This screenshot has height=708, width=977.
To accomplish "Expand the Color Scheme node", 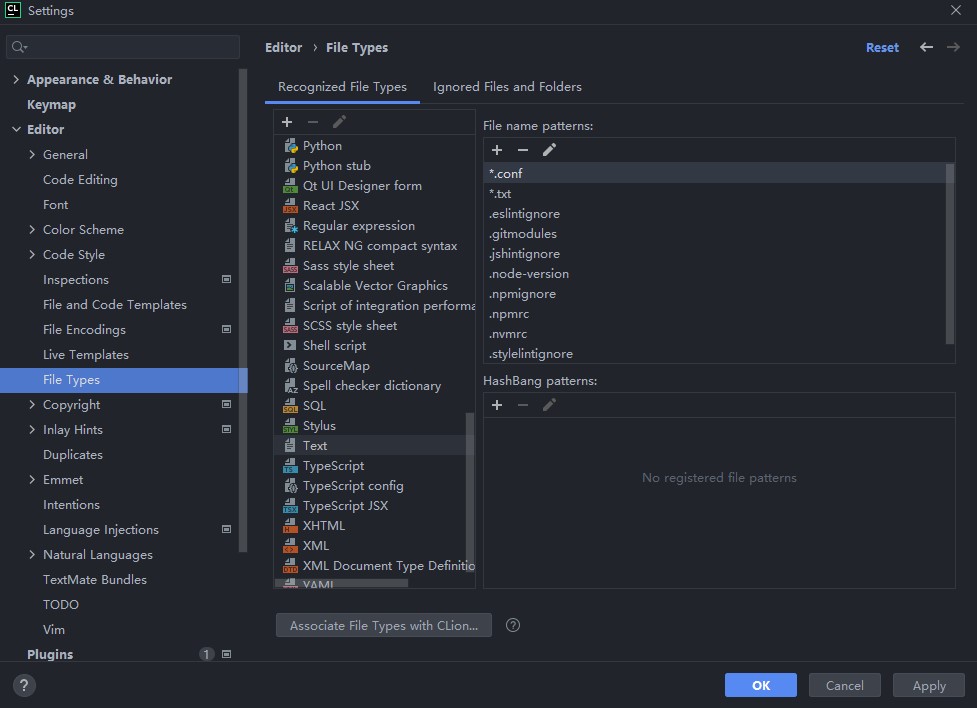I will 32,229.
